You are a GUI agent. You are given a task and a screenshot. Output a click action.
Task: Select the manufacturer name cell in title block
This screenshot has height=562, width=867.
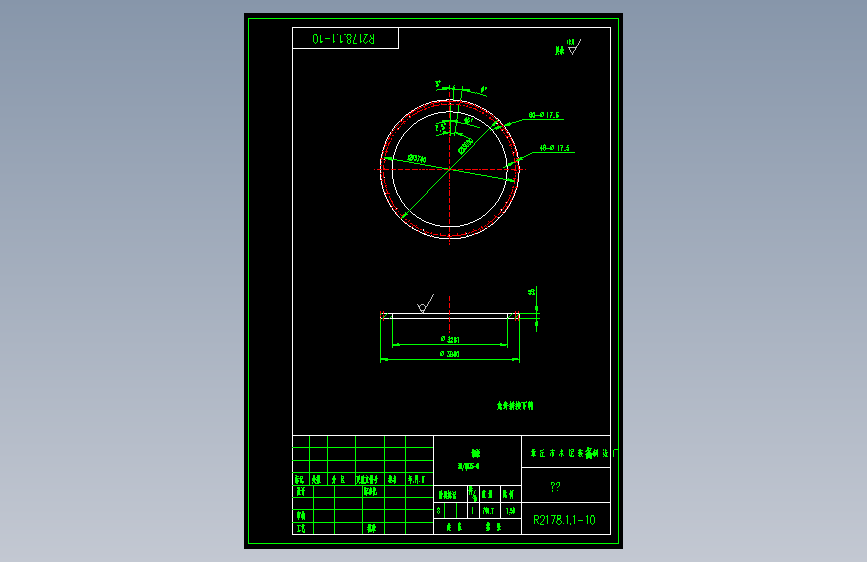tap(566, 452)
